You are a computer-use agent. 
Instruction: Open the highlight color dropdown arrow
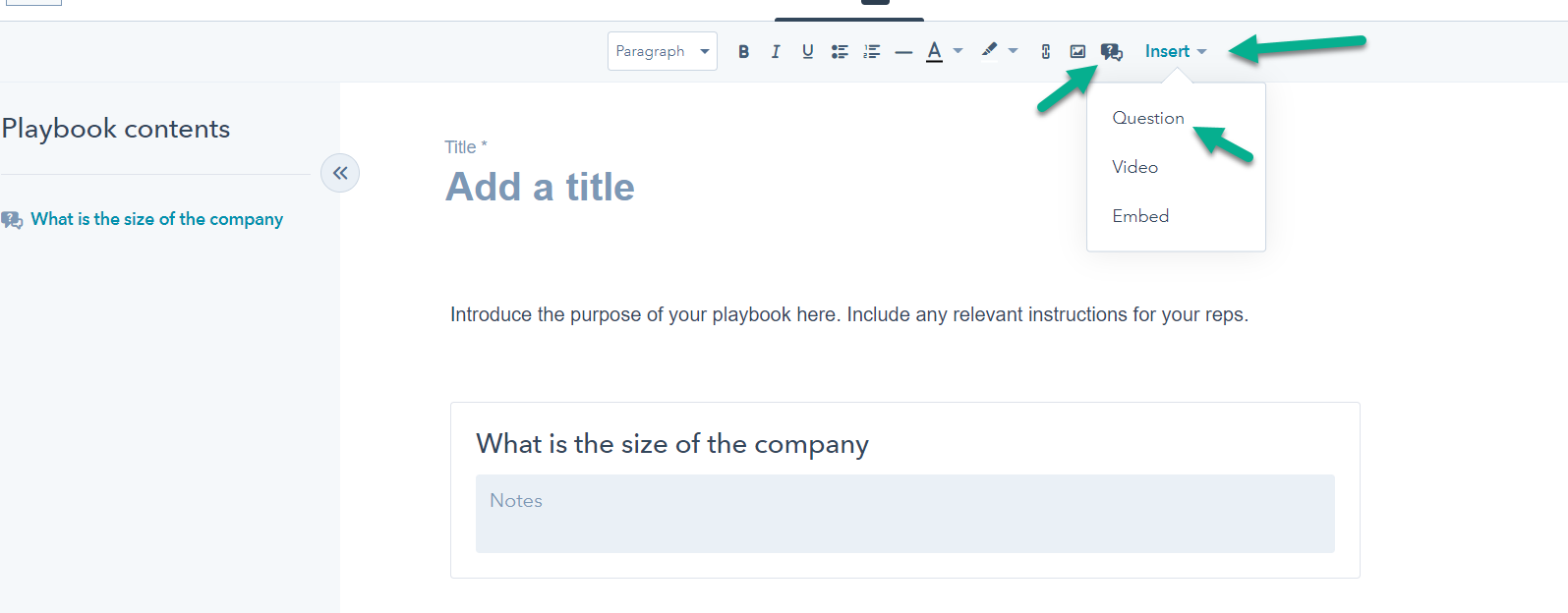pyautogui.click(x=1013, y=51)
